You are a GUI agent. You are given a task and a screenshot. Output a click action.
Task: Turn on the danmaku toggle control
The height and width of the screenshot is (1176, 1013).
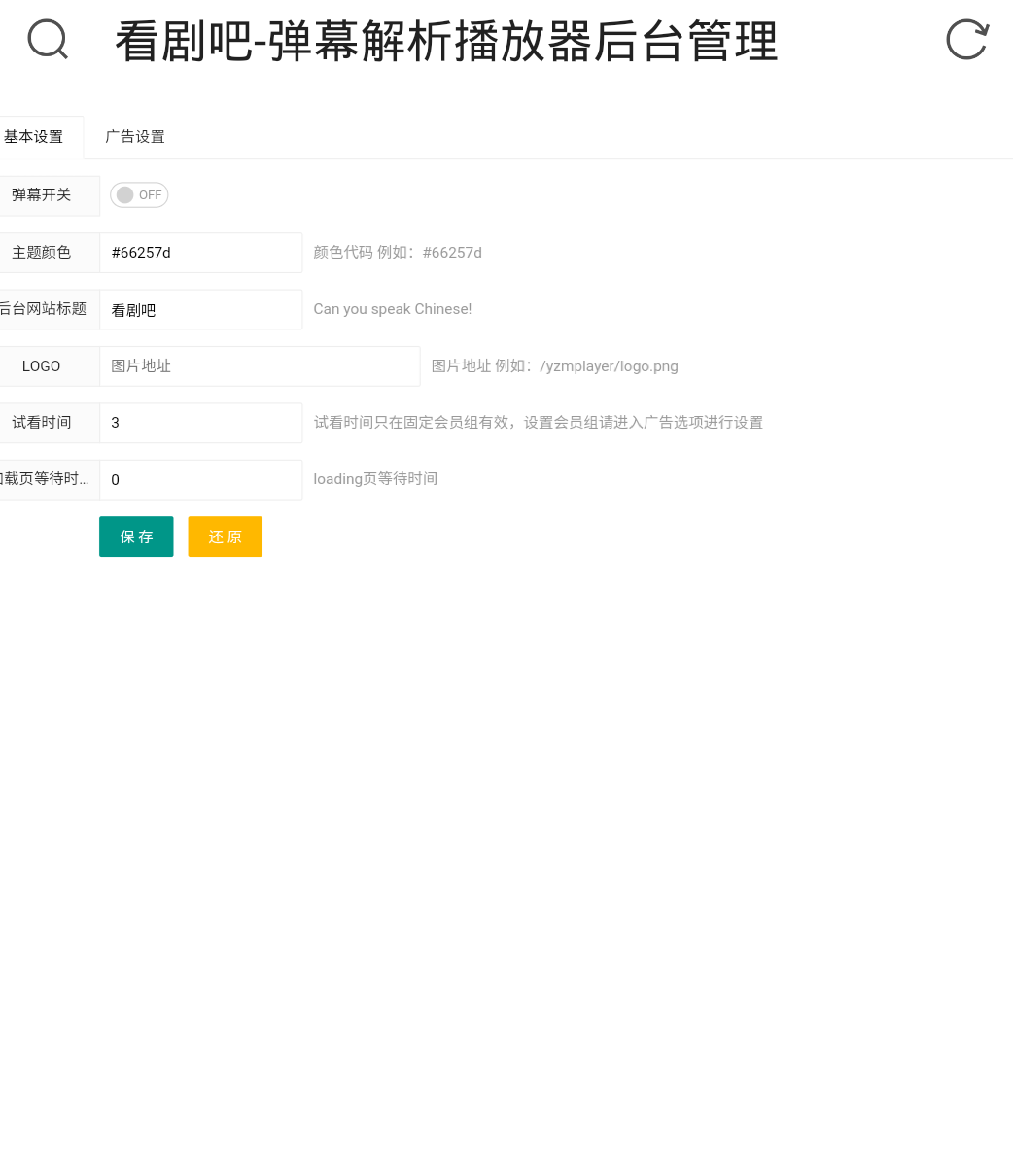tap(138, 194)
